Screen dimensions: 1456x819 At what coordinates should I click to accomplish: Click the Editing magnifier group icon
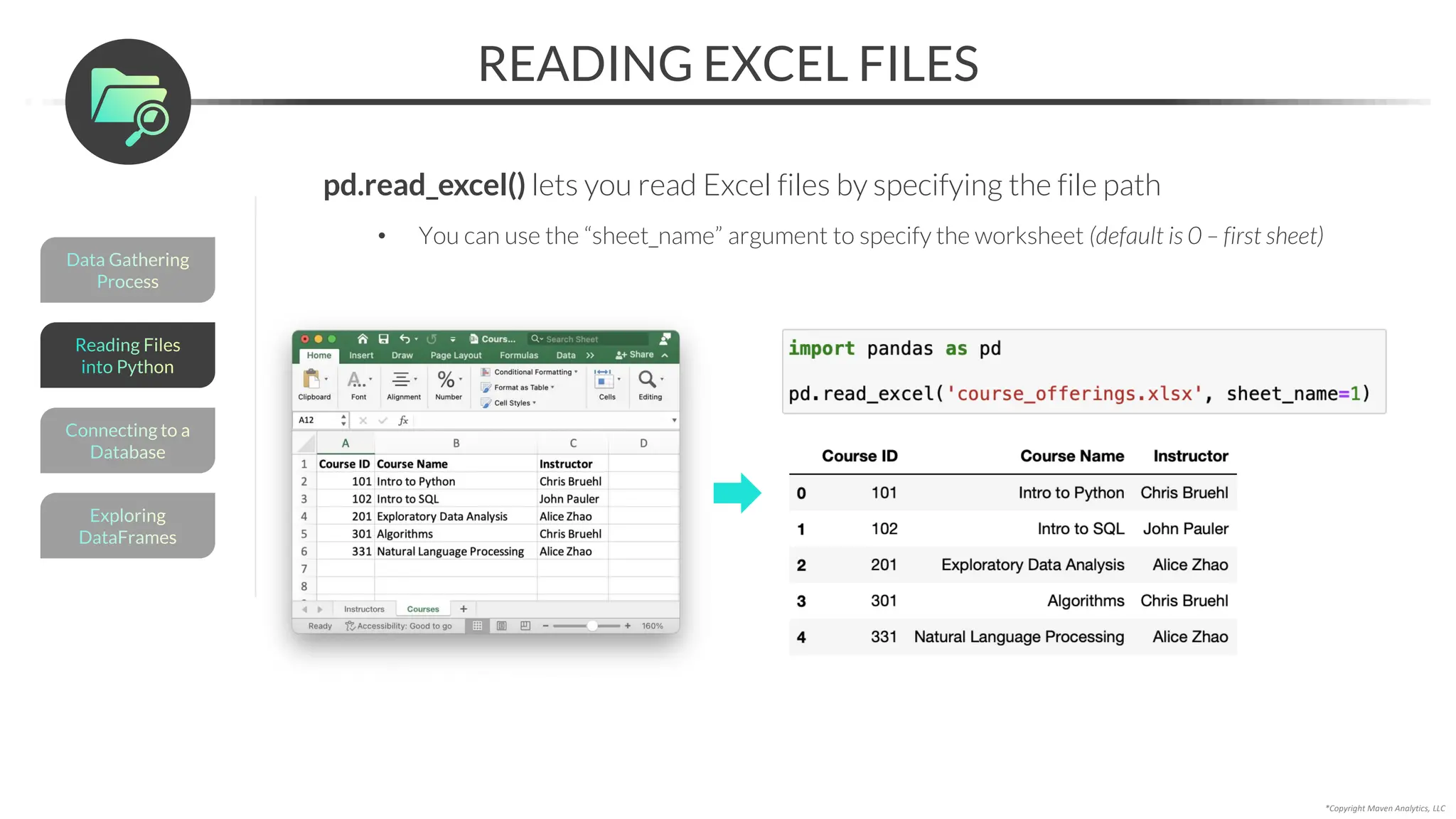[648, 379]
